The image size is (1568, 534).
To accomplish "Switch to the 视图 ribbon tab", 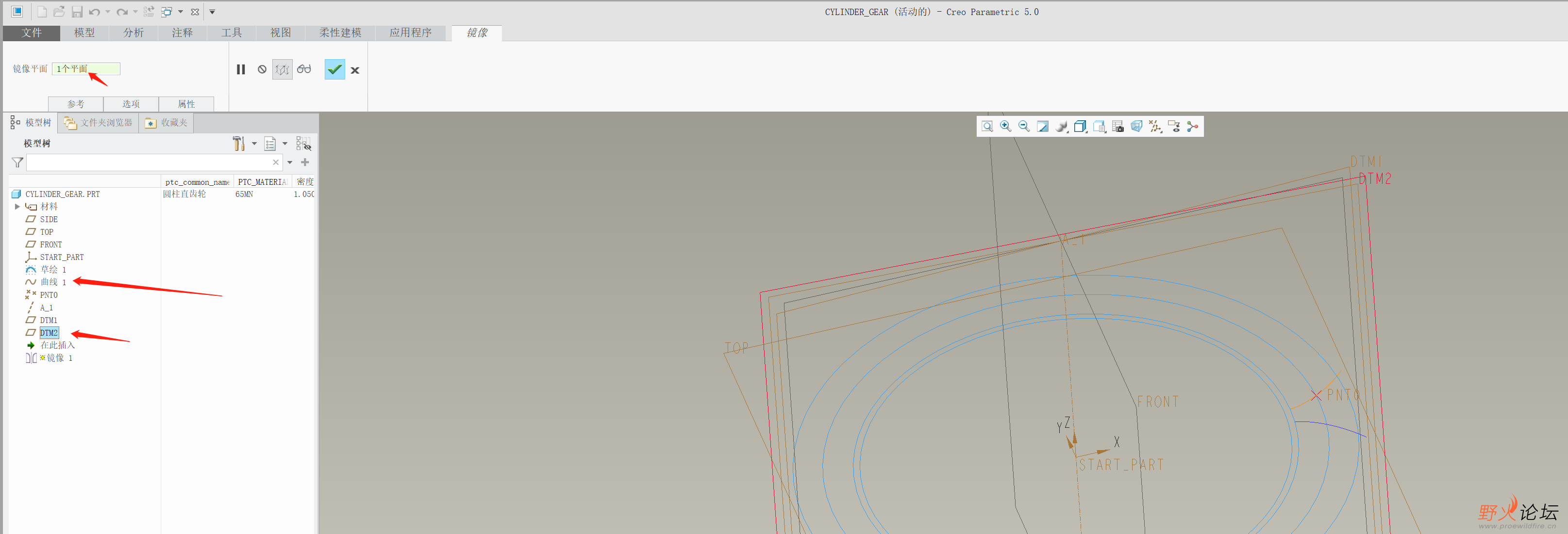I will (281, 33).
